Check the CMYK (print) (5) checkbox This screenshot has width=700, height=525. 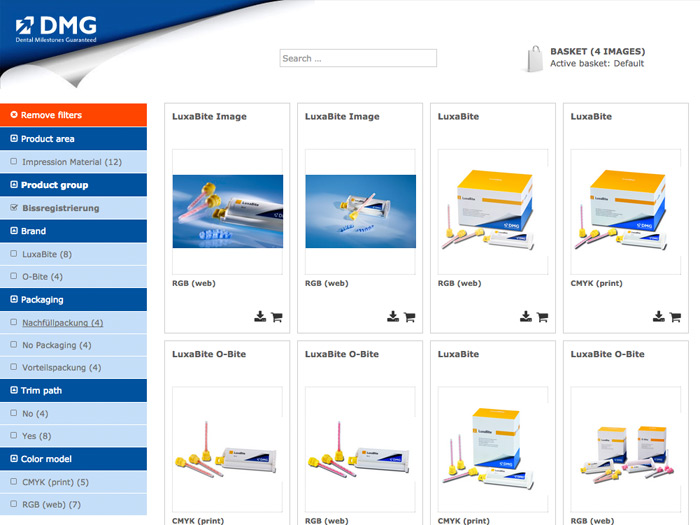14,482
